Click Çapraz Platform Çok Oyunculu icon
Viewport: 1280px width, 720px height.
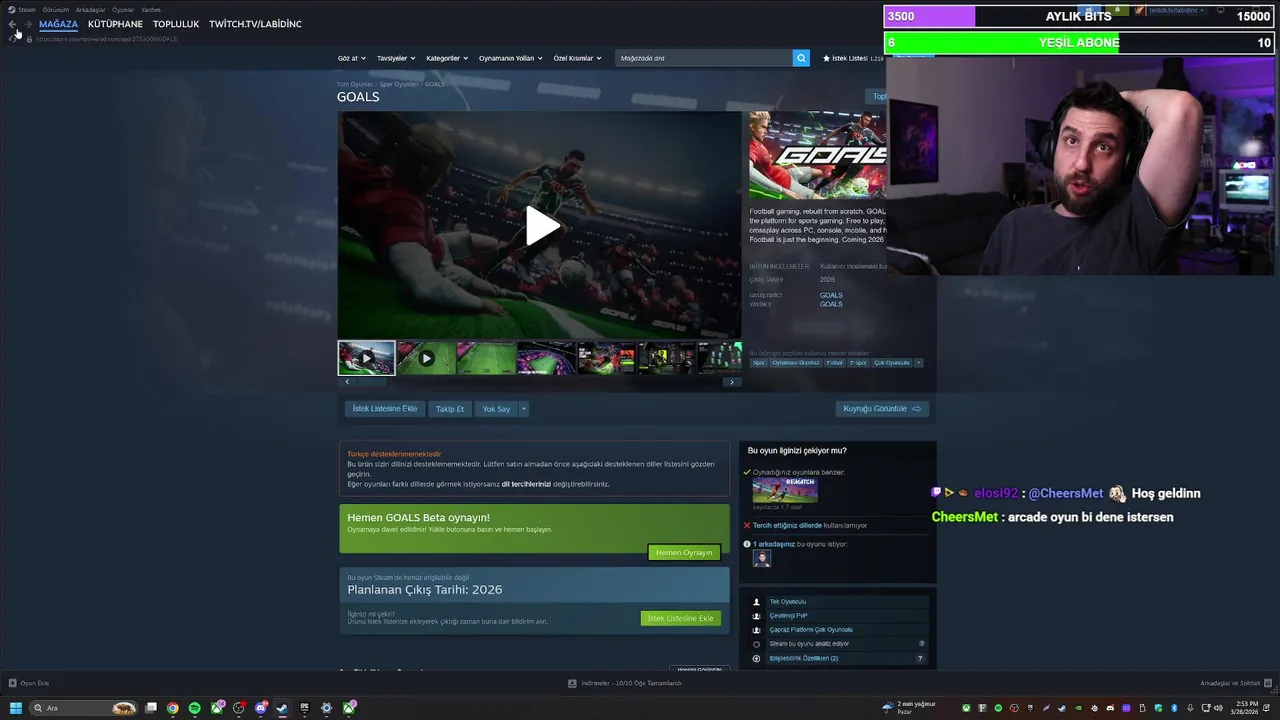[x=756, y=630]
